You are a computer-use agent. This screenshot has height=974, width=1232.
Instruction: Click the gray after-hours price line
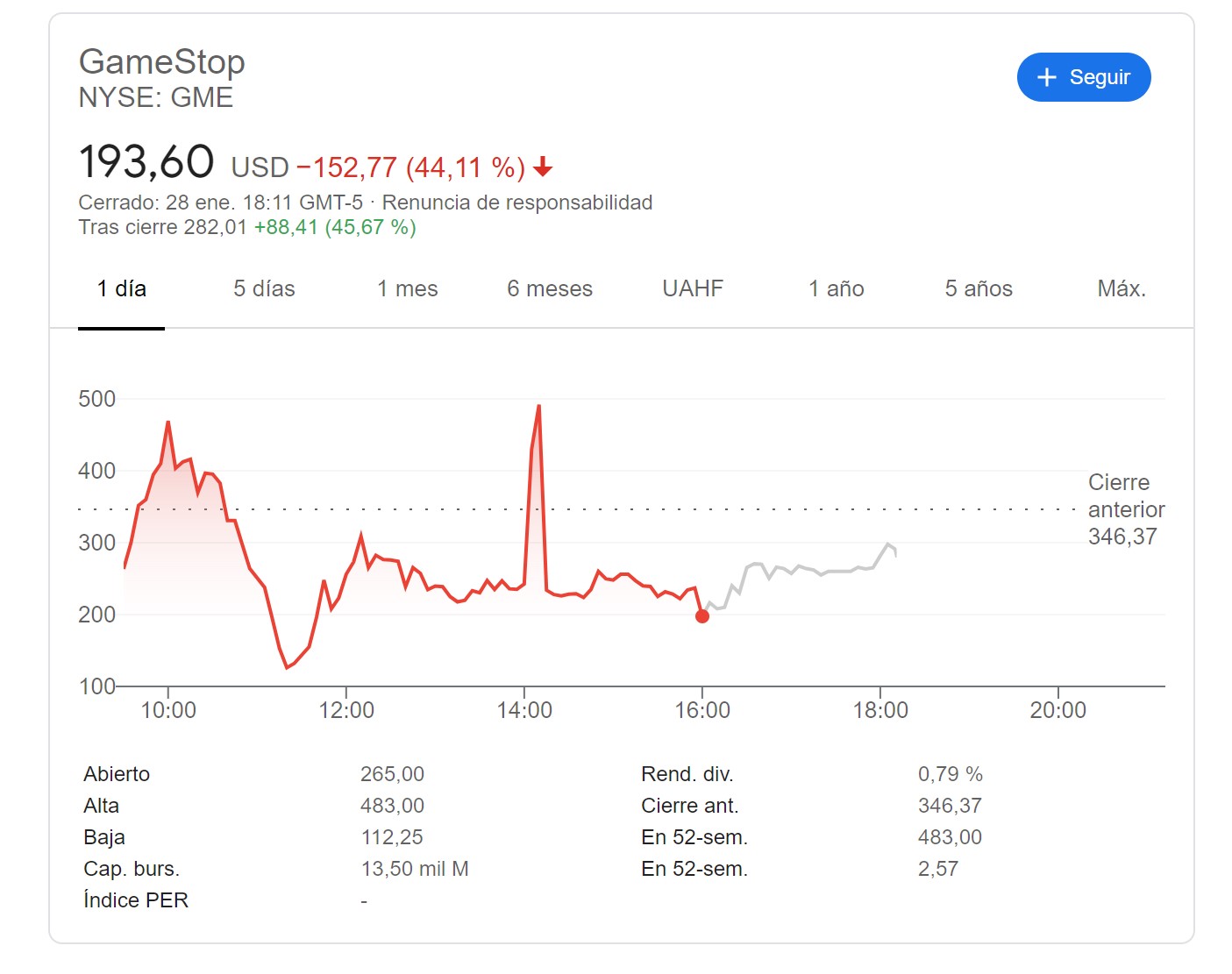click(x=802, y=574)
